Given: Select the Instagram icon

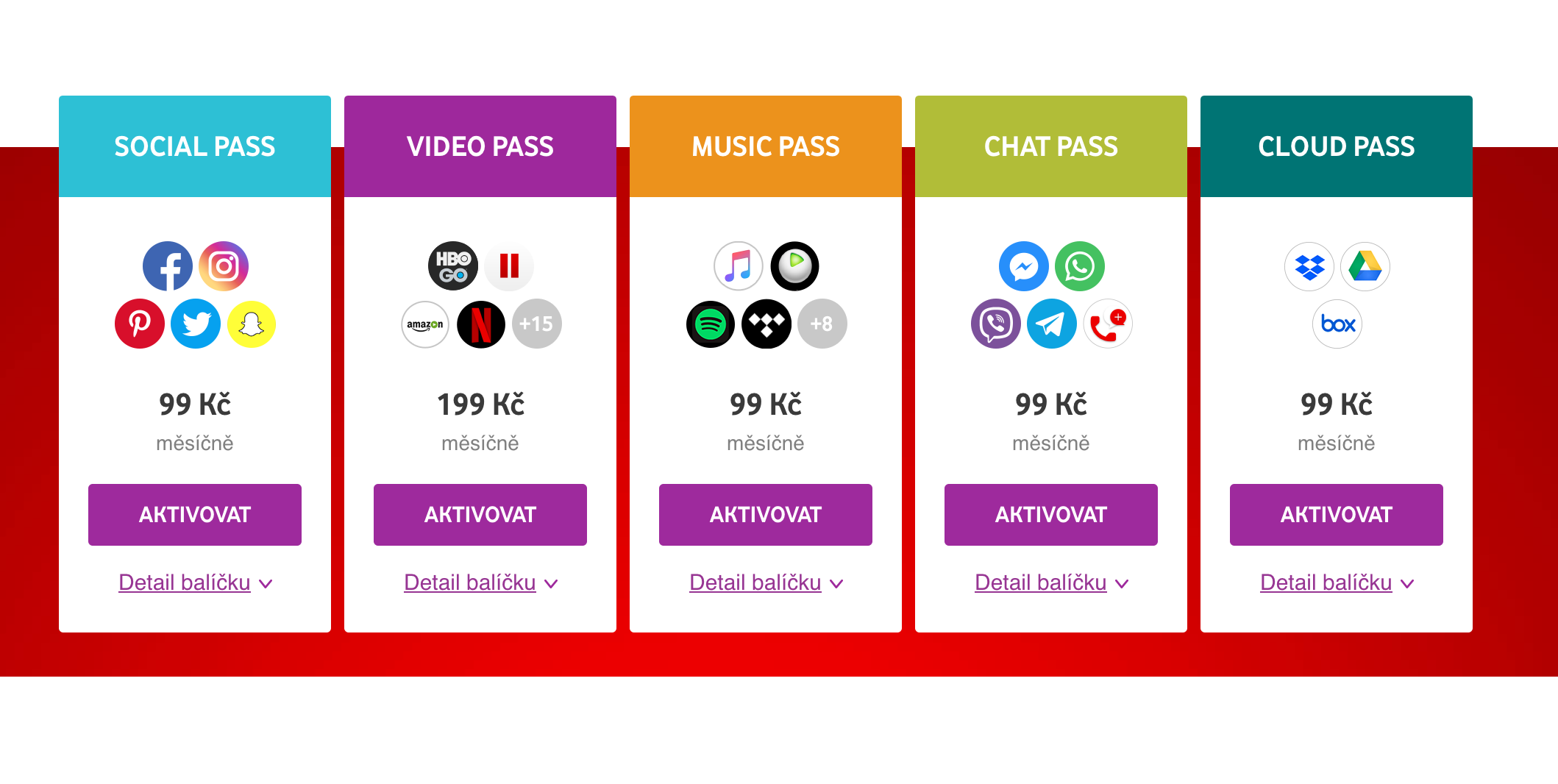Looking at the screenshot, I should 223,266.
